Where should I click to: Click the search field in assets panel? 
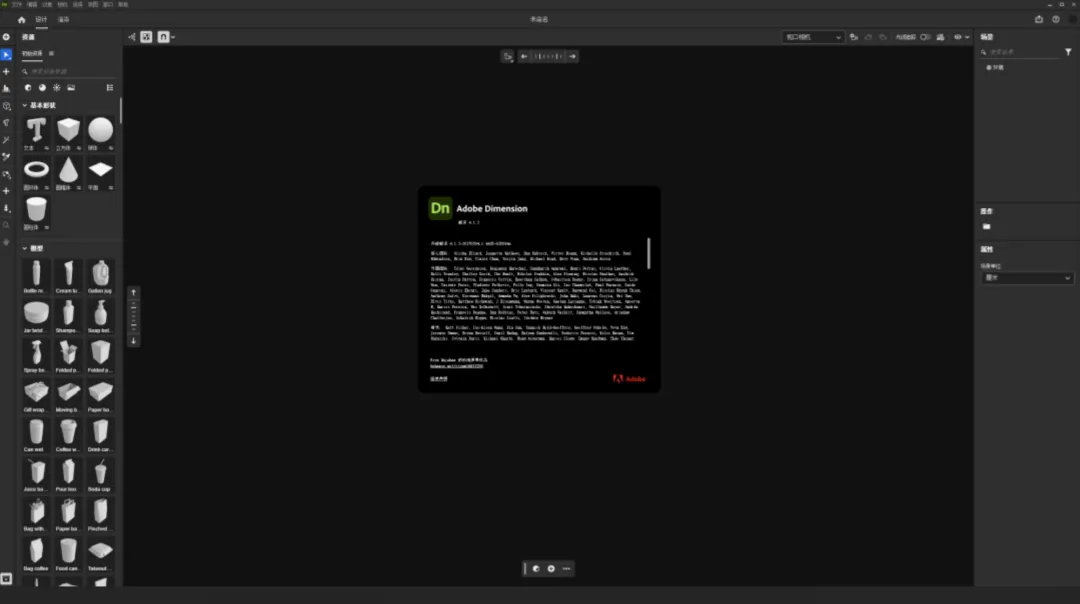(x=68, y=72)
